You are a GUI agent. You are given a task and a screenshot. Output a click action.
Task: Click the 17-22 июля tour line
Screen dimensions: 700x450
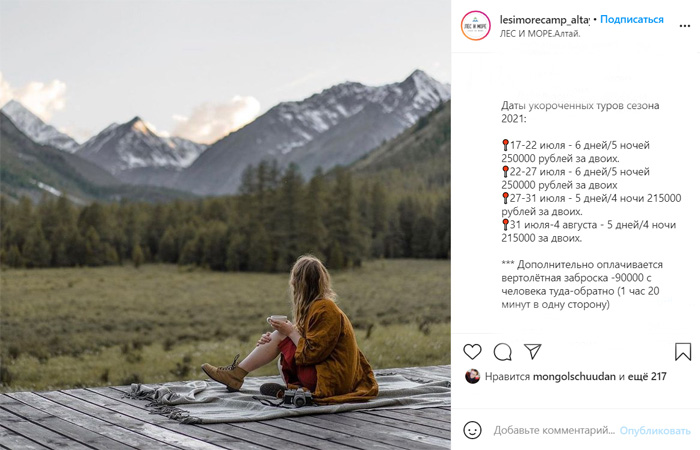click(575, 152)
